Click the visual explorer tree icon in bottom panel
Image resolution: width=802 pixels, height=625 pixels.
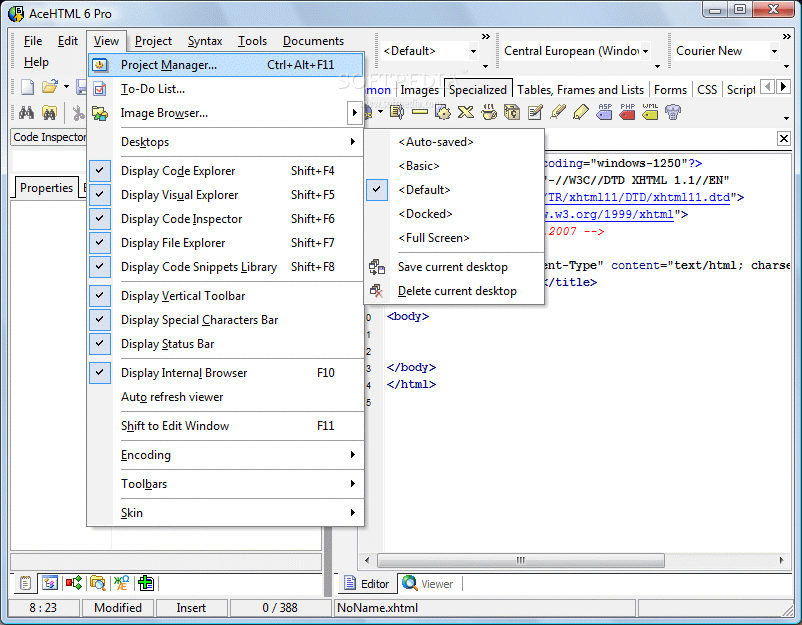click(x=50, y=583)
